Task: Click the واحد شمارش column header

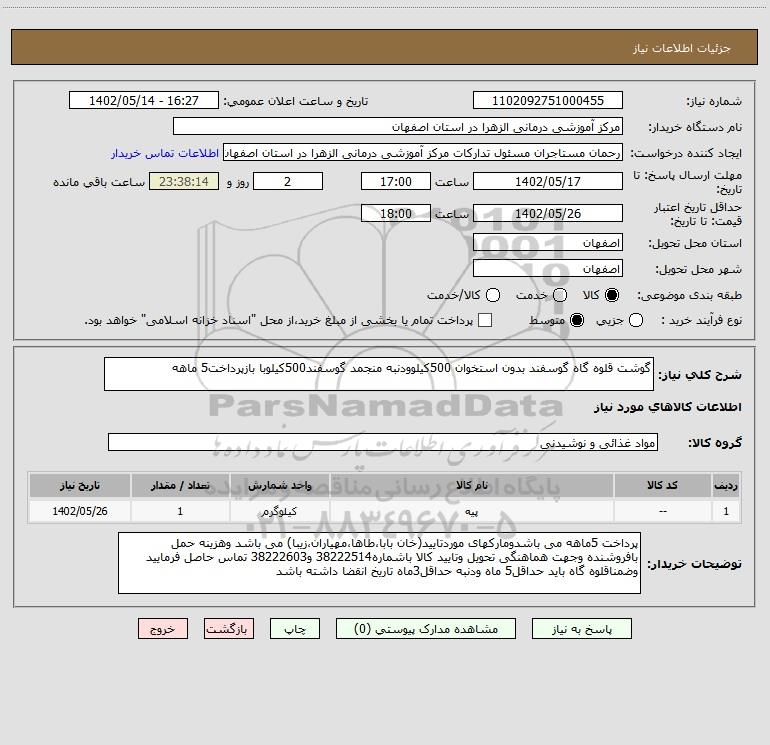Action: coord(279,485)
